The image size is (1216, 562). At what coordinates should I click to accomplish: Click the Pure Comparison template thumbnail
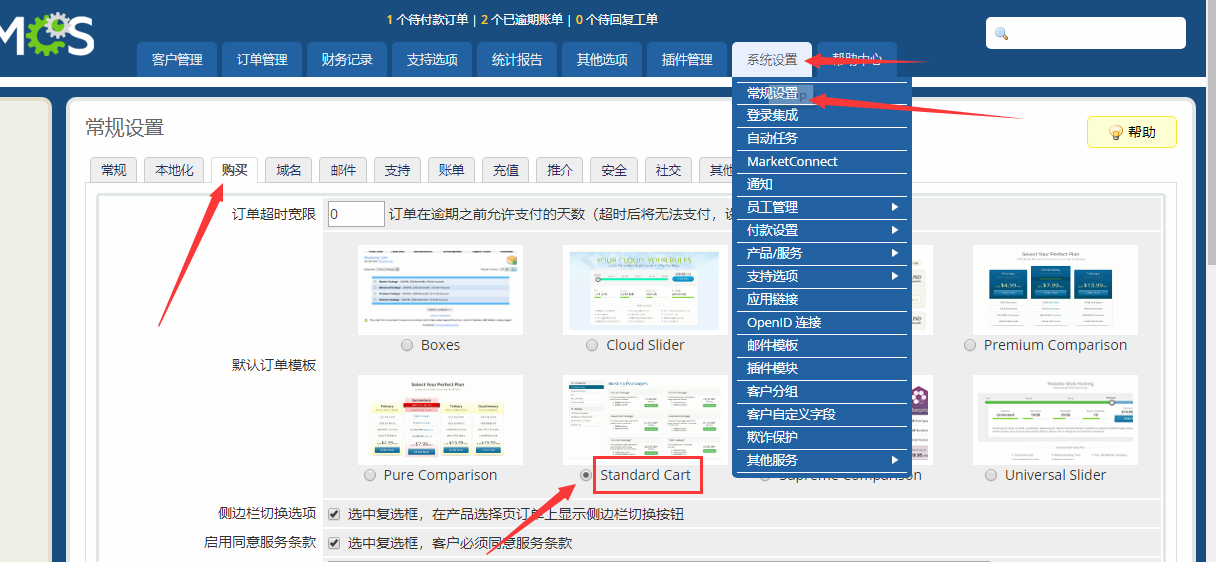440,419
